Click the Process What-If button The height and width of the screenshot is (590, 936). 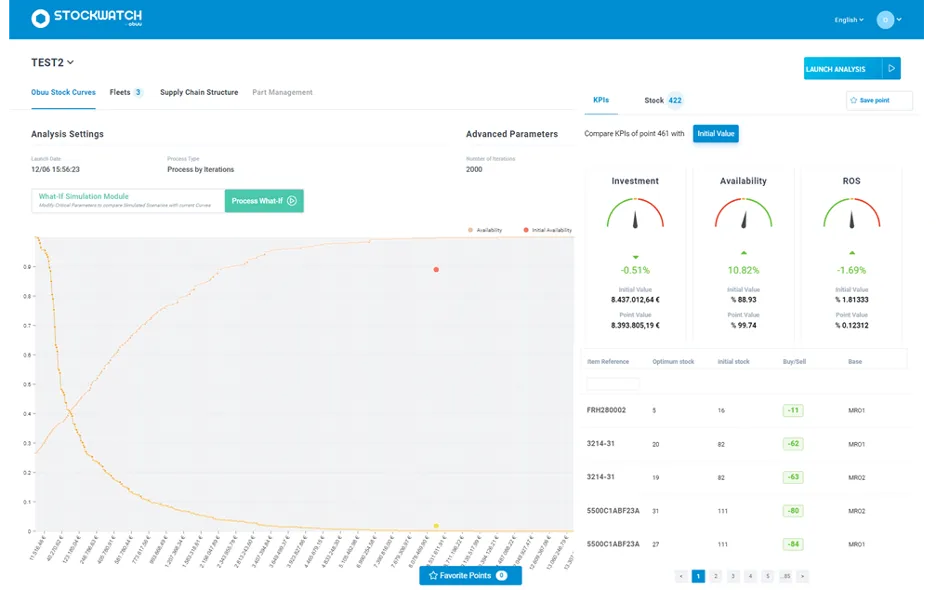264,201
